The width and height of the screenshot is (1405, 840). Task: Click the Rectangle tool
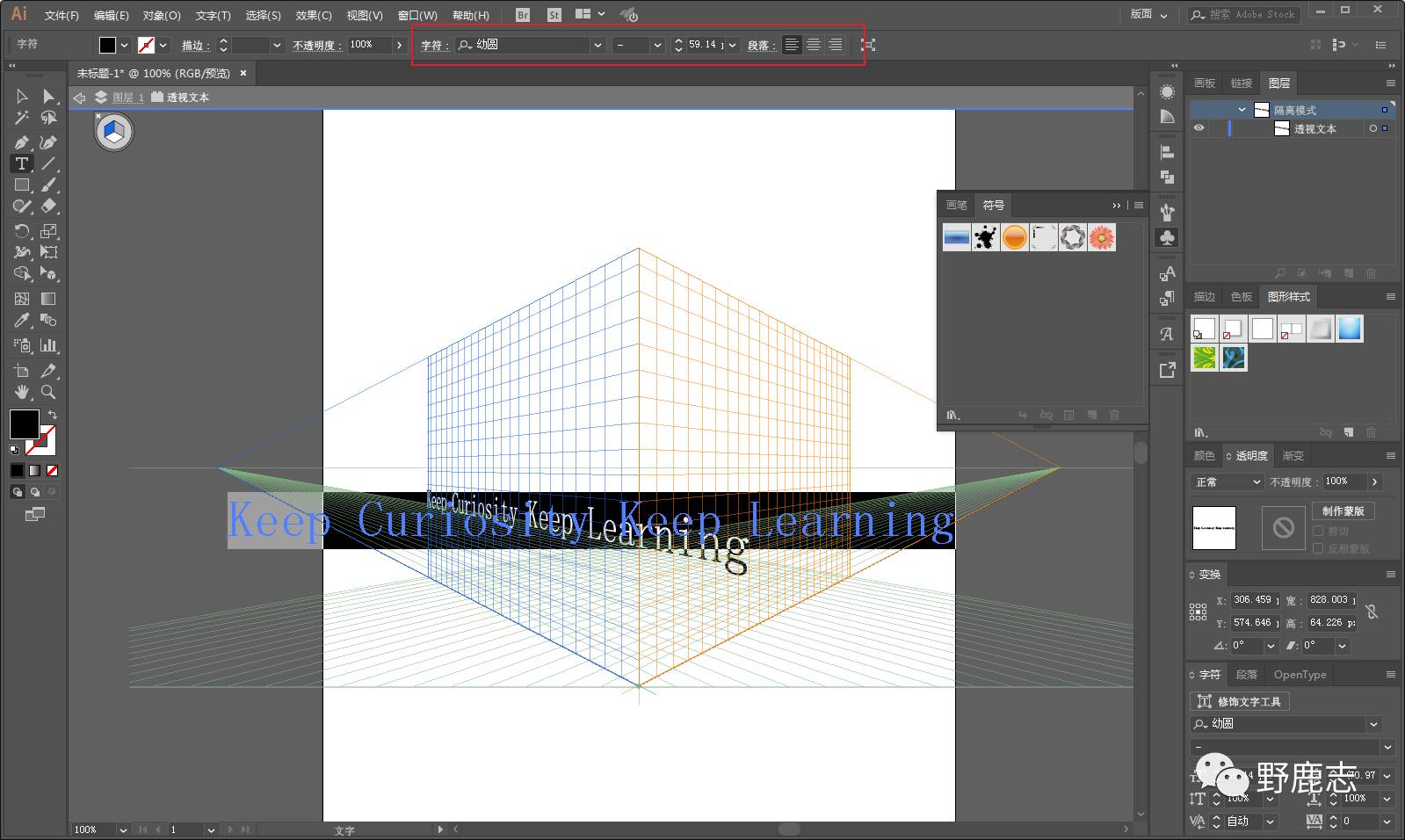22,185
